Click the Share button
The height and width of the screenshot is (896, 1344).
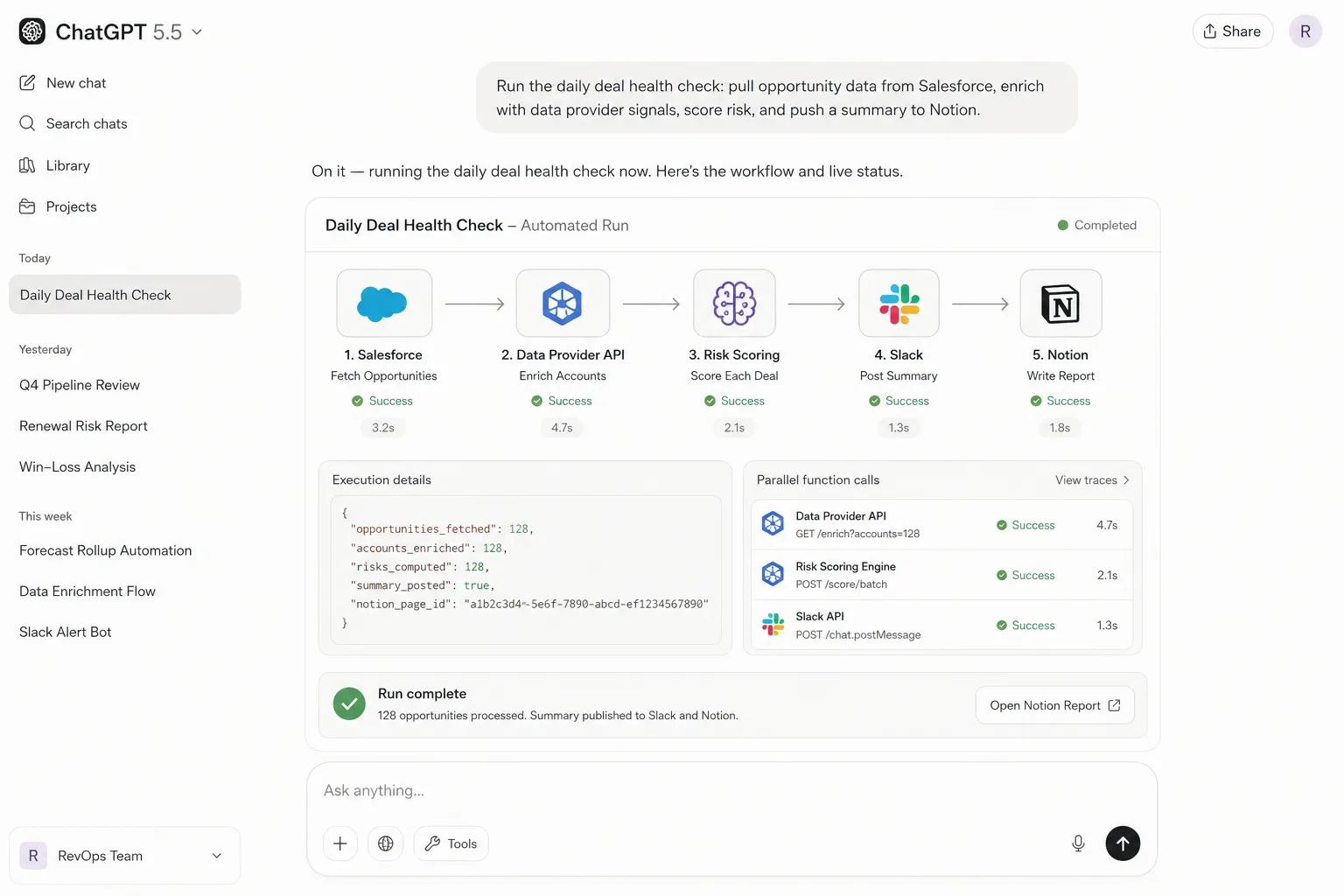coord(1232,31)
